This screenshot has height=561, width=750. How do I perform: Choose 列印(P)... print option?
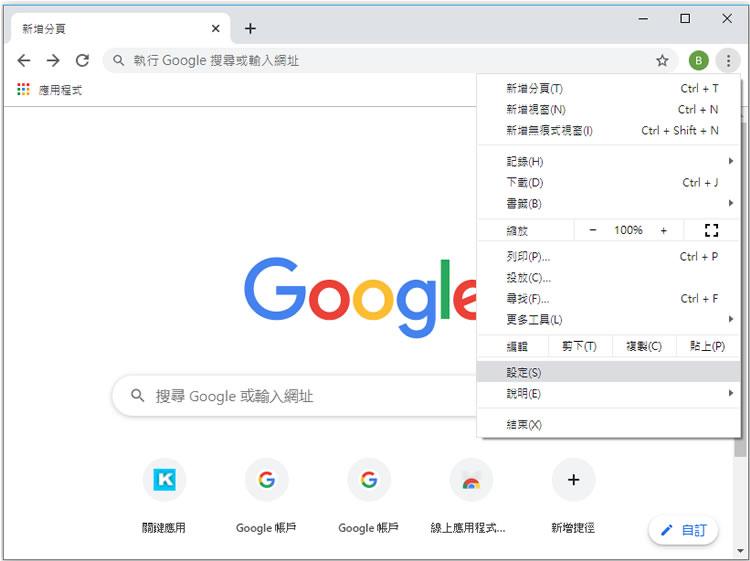(608, 256)
